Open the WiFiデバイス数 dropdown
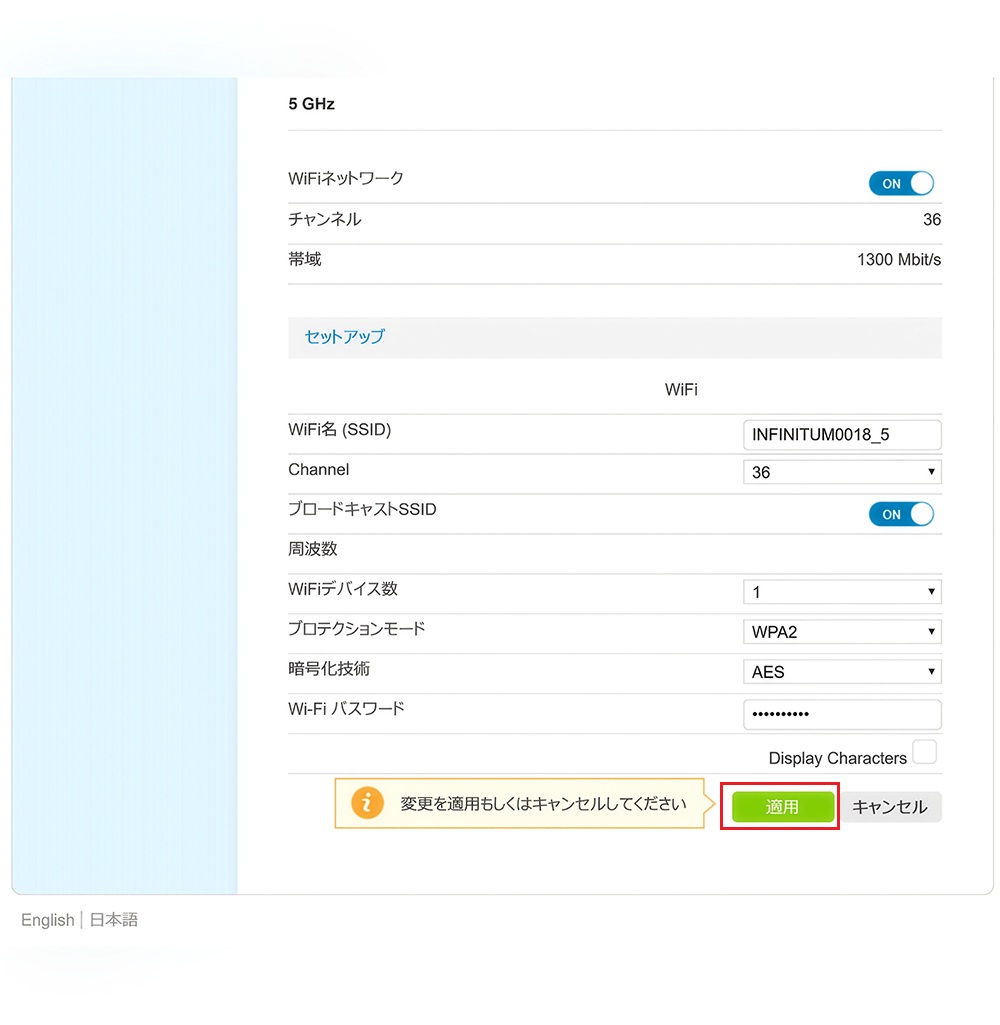Screen dimensions: 1000x1025 (842, 592)
